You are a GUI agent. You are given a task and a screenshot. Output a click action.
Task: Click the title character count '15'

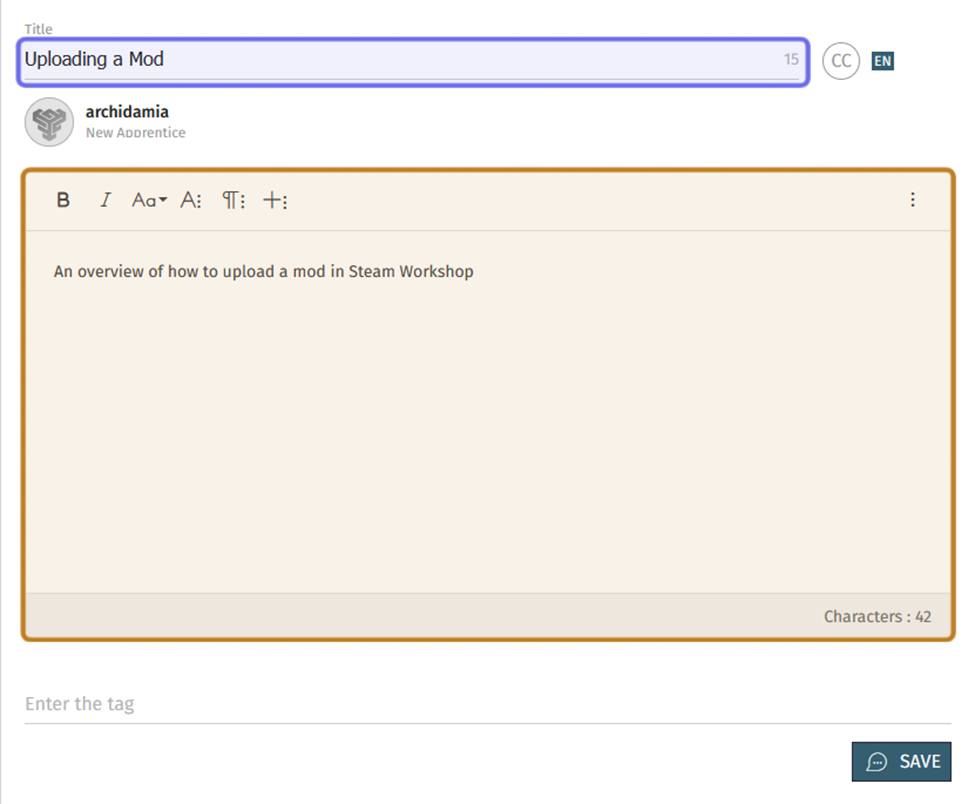tap(791, 60)
